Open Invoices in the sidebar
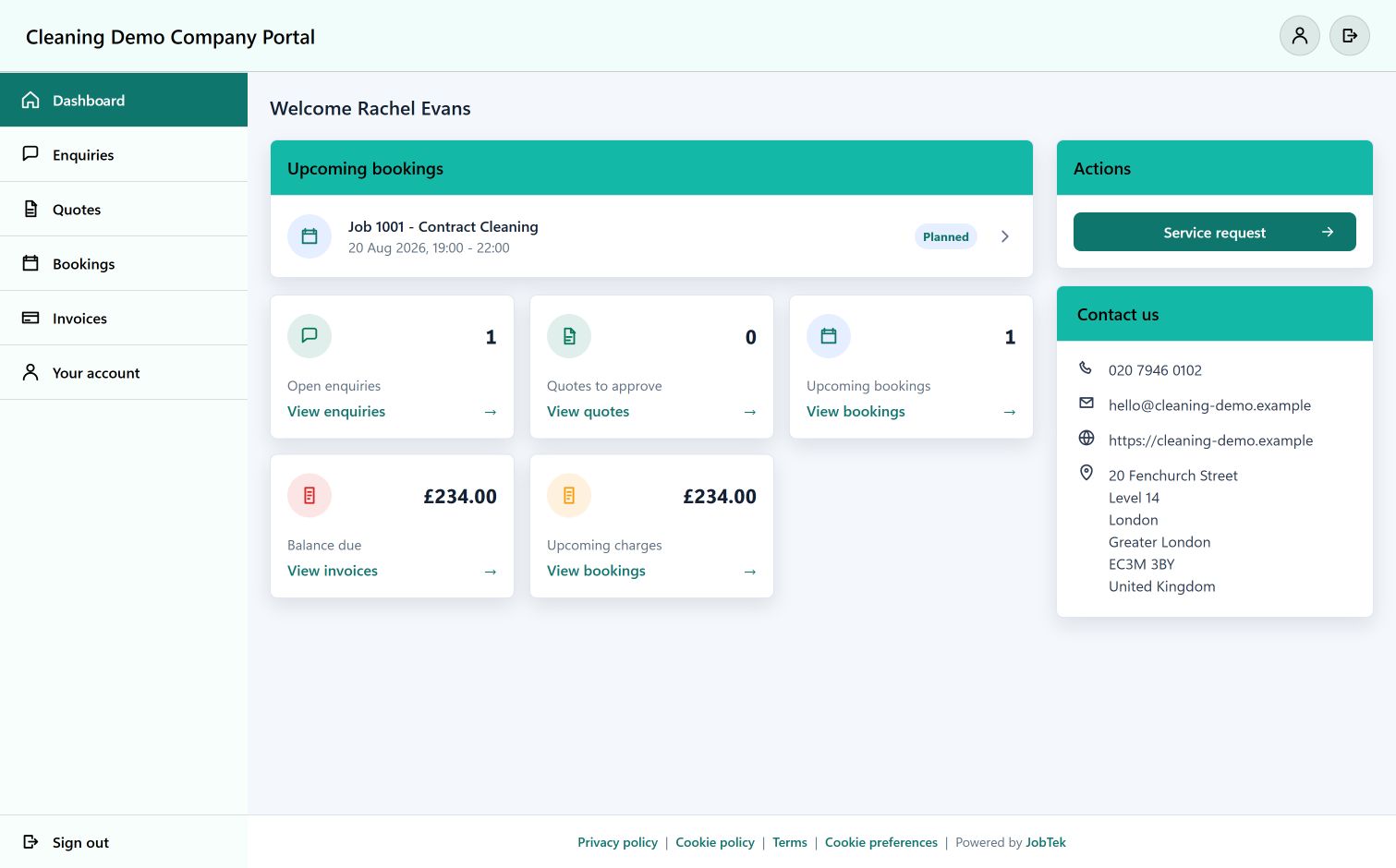 pos(124,318)
